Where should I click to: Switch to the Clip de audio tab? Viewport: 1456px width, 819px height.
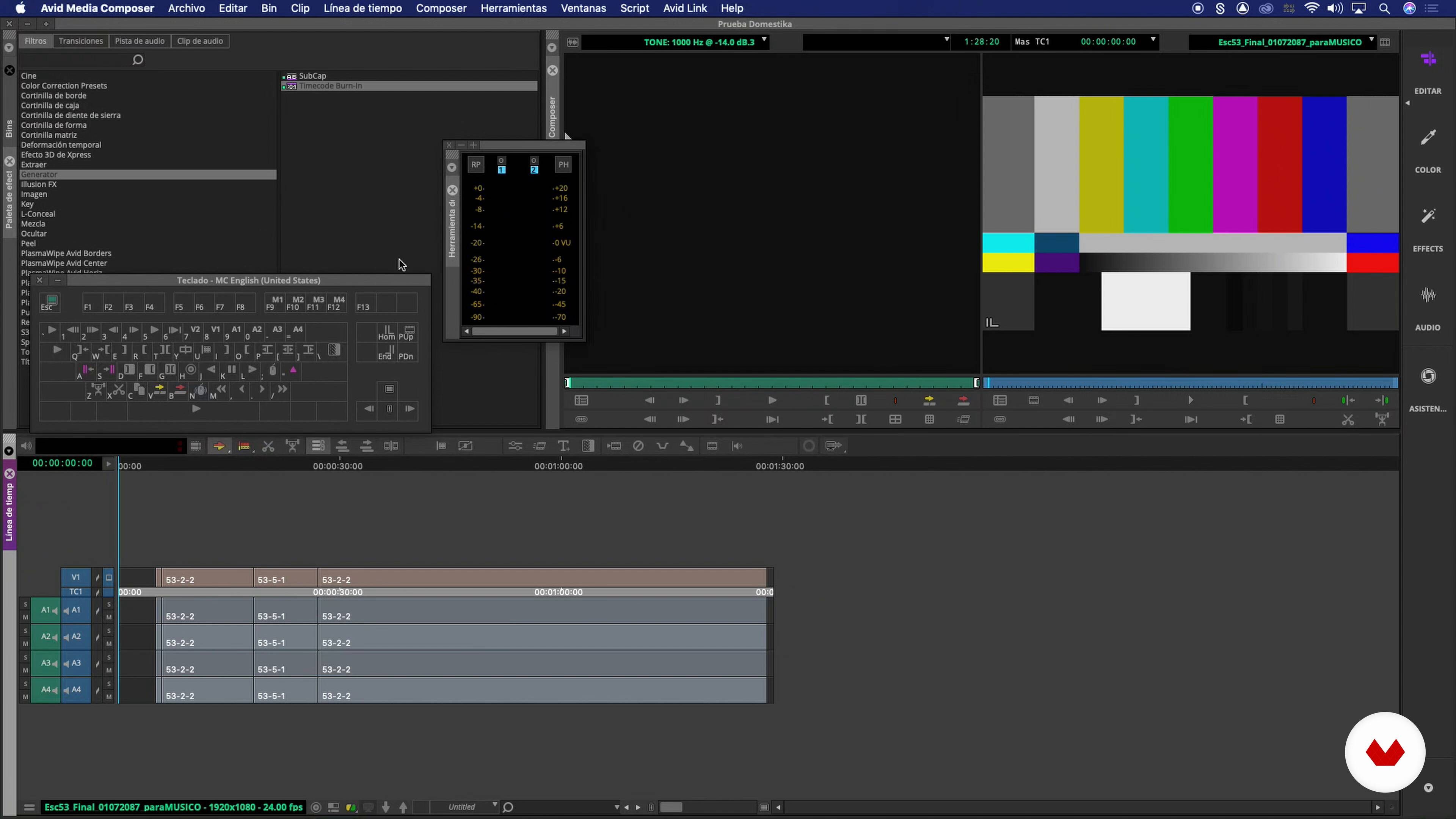(x=200, y=41)
